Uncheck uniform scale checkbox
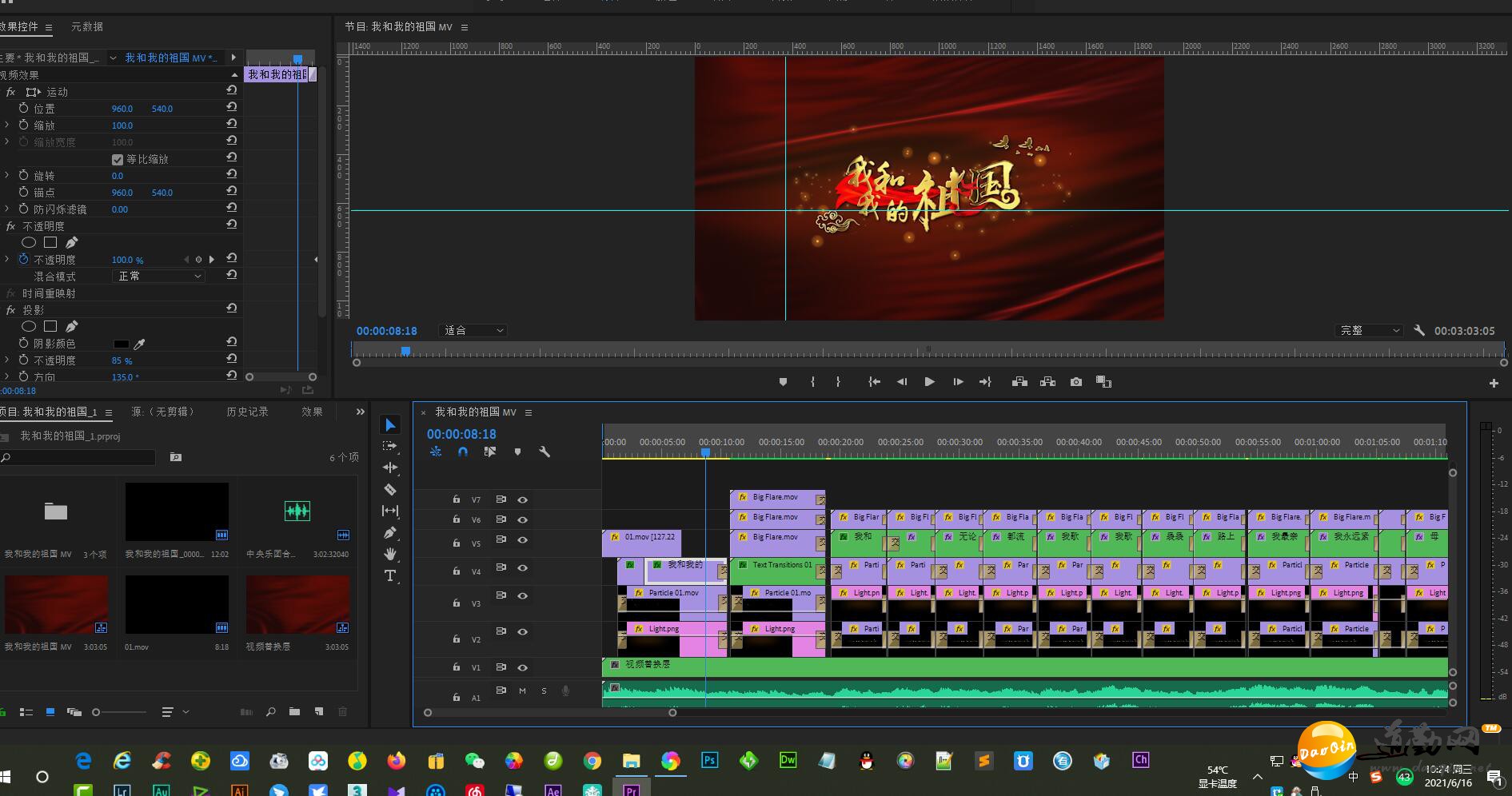1512x796 pixels. (x=118, y=159)
